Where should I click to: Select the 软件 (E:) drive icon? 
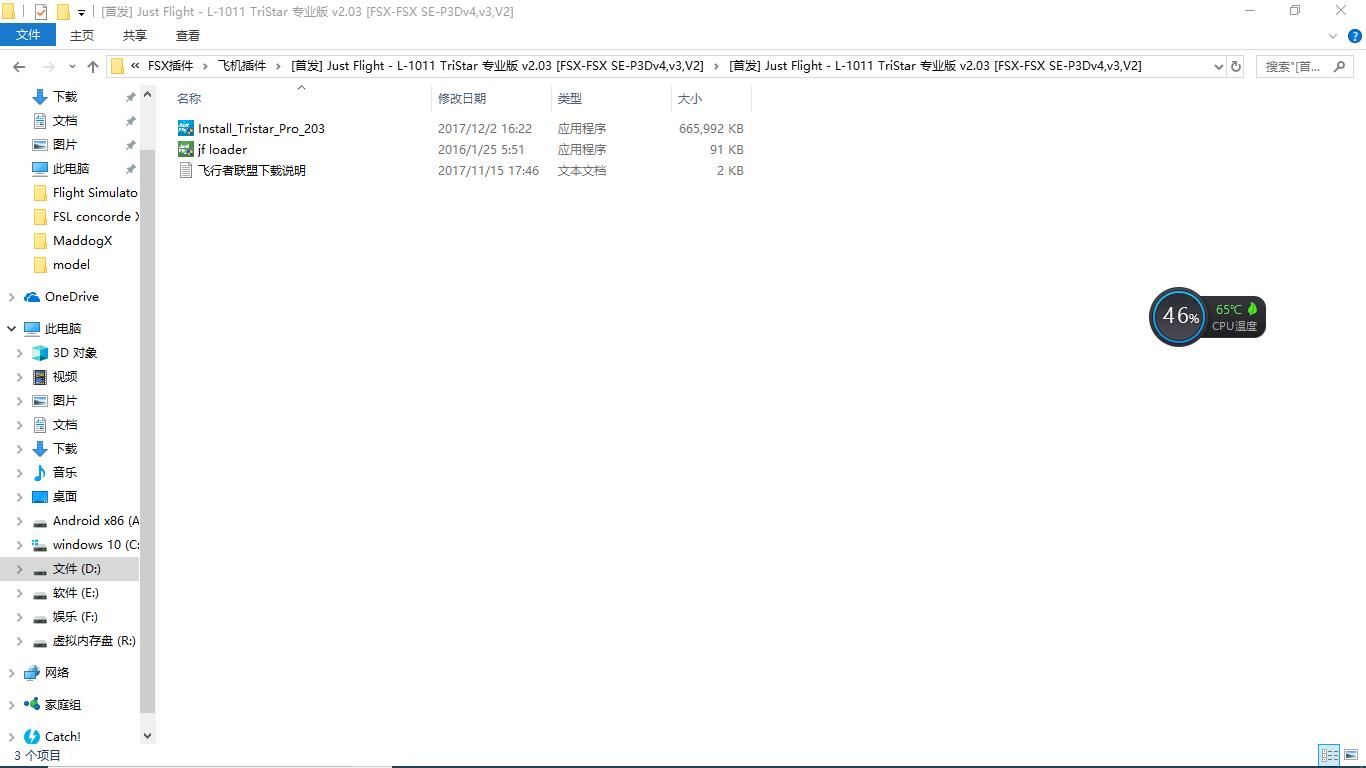pyautogui.click(x=40, y=593)
